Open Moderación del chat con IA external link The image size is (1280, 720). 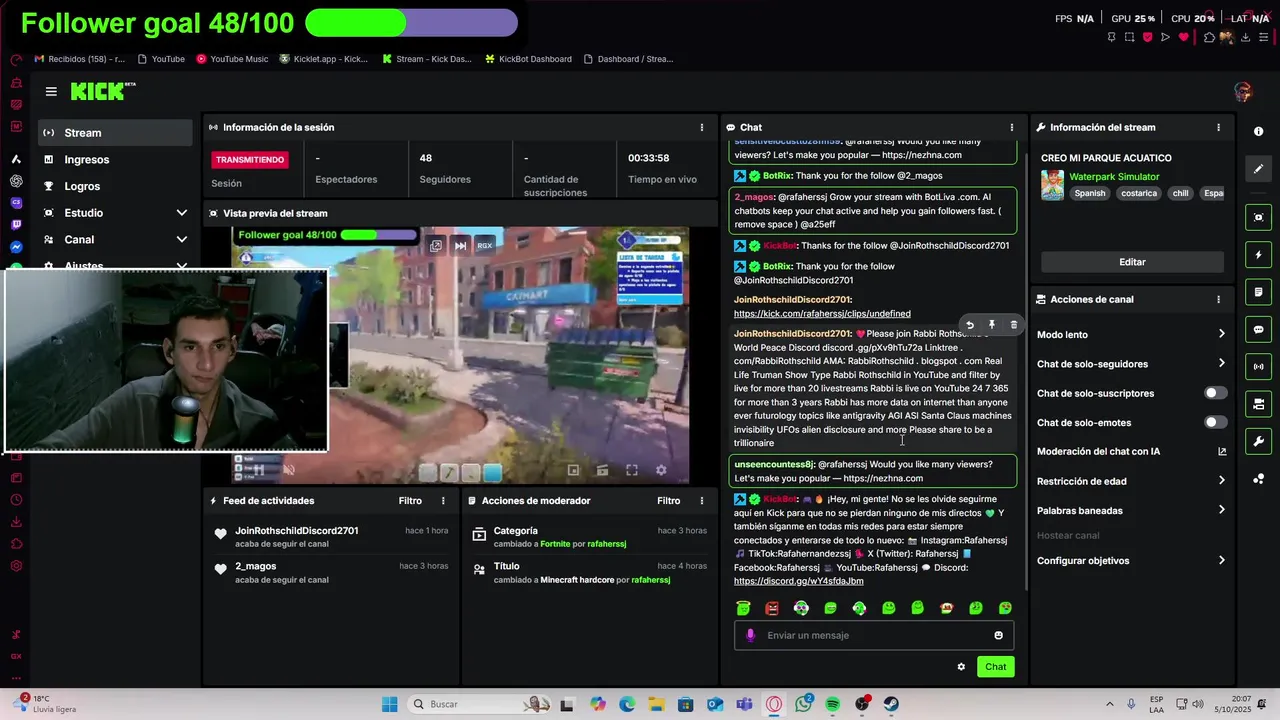[x=1221, y=452]
